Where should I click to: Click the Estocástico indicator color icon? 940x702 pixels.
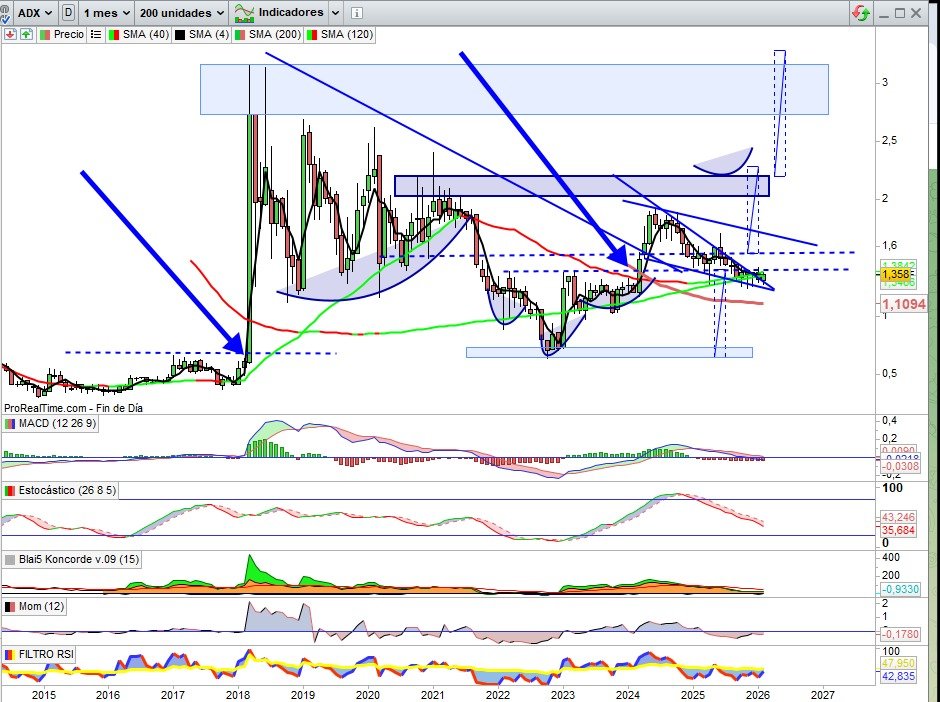[10, 491]
